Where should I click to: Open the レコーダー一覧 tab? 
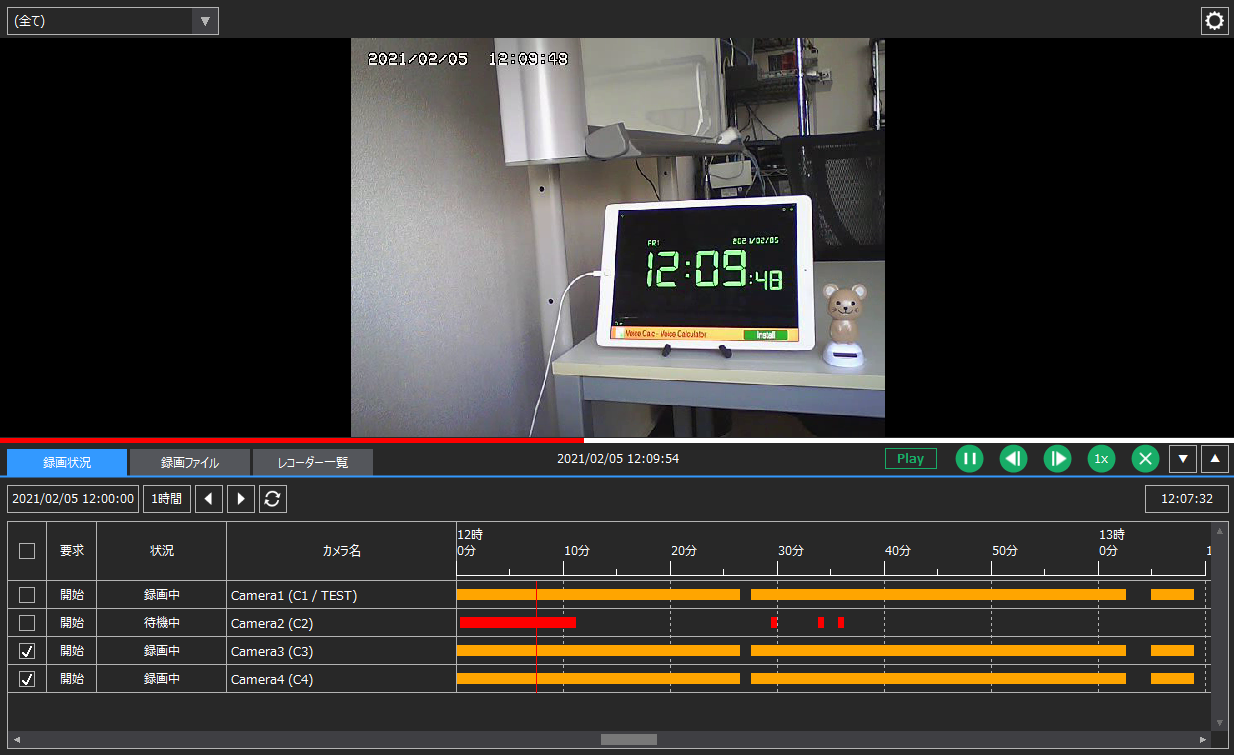click(312, 462)
